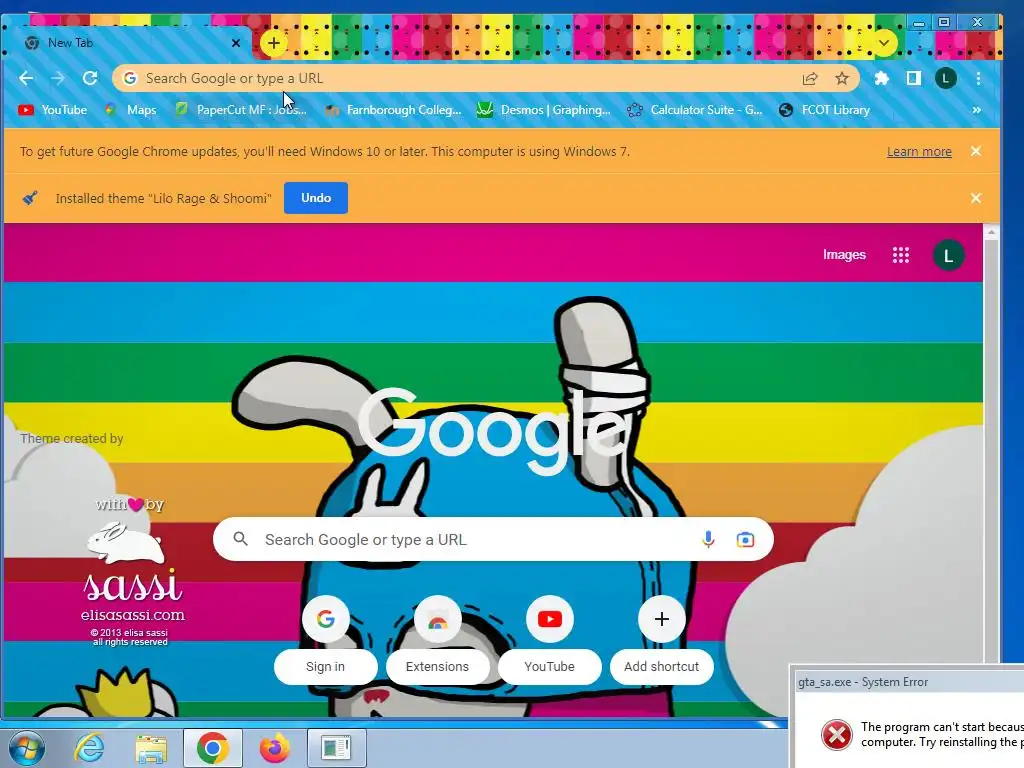The width and height of the screenshot is (1024, 768).
Task: Click the gta_sa.exe System Error title
Action: click(862, 682)
